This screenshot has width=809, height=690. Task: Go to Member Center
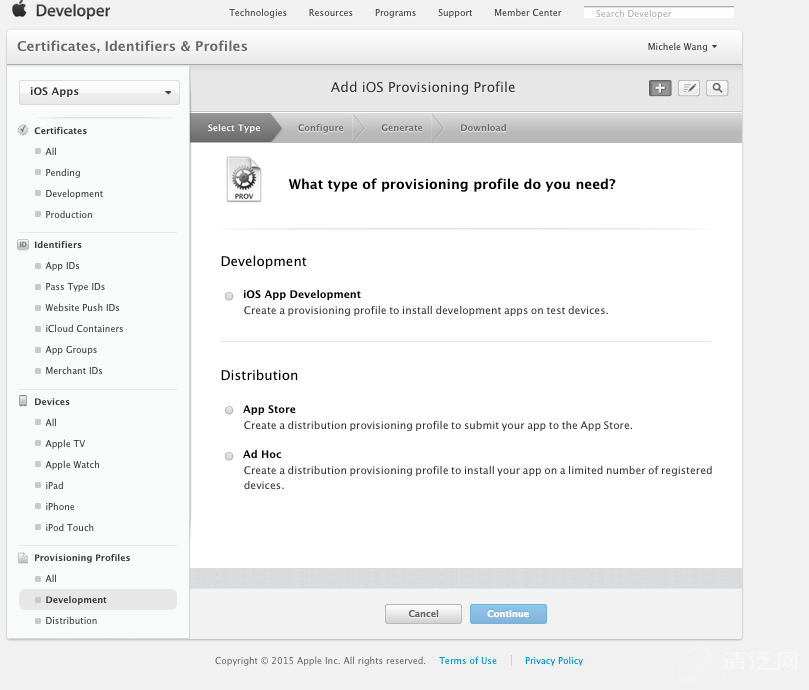(527, 13)
